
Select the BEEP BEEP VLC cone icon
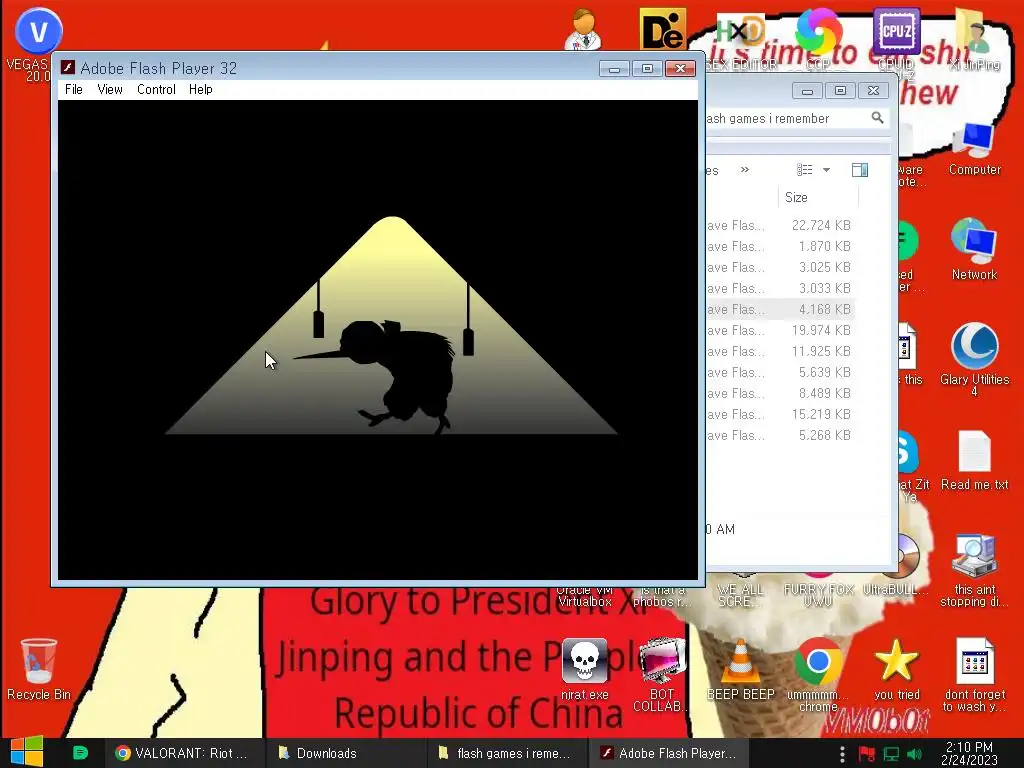(741, 669)
